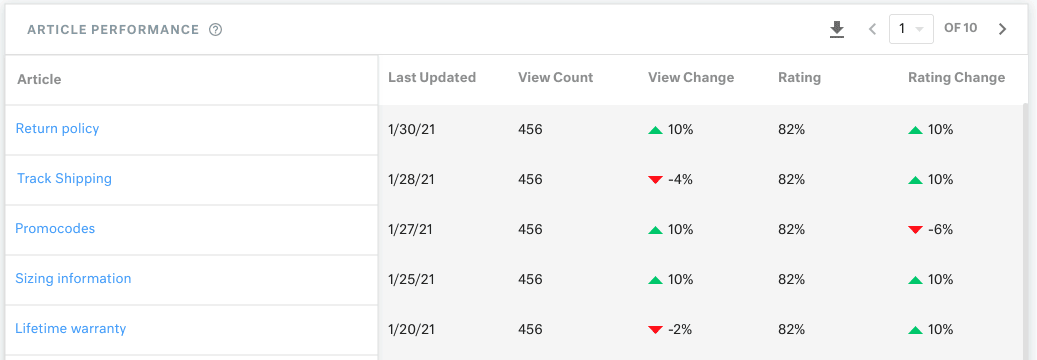Sort by Rating column header
1037x360 pixels.
pos(800,77)
